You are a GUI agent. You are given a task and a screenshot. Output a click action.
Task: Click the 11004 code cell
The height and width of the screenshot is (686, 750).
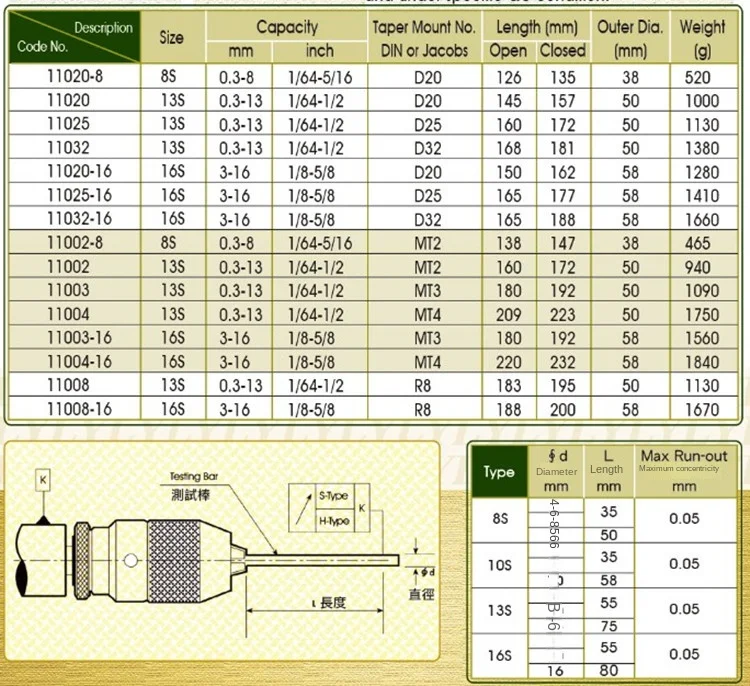(68, 314)
